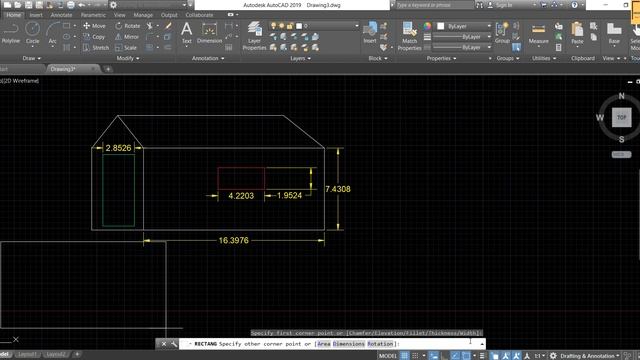Expand the Draw panel
The height and width of the screenshot is (360, 640).
[31, 58]
